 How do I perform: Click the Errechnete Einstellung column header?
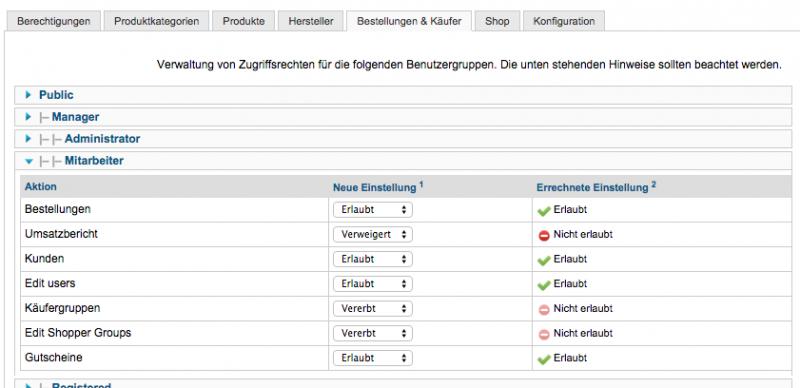tap(596, 187)
